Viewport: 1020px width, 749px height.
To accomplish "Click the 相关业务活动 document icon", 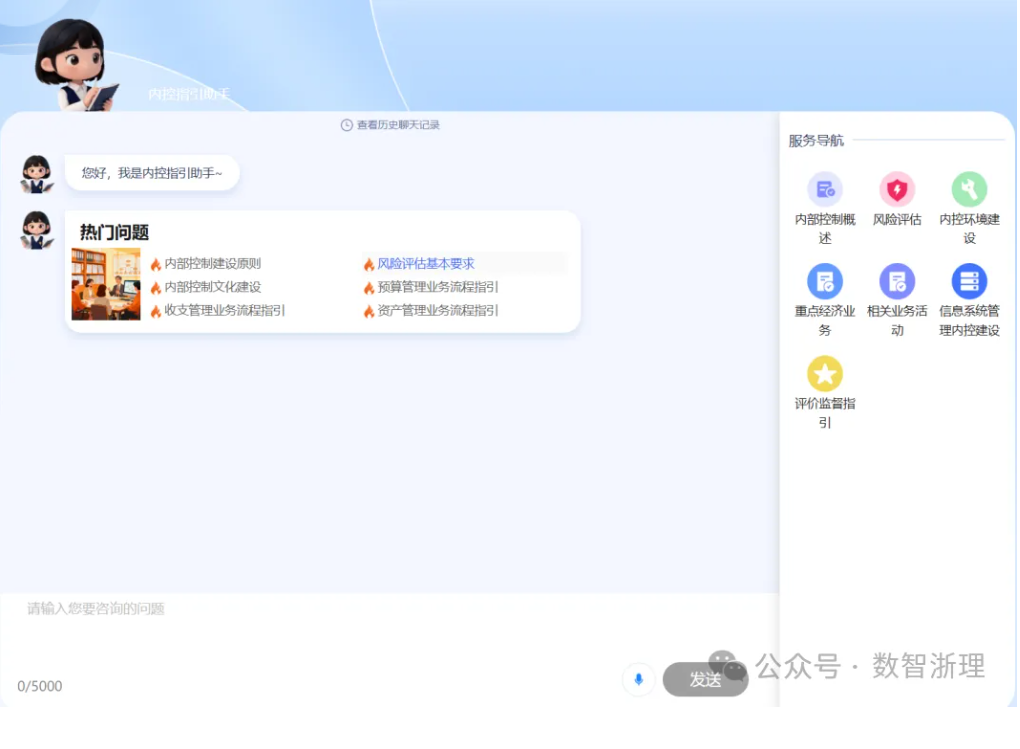I will (x=897, y=282).
